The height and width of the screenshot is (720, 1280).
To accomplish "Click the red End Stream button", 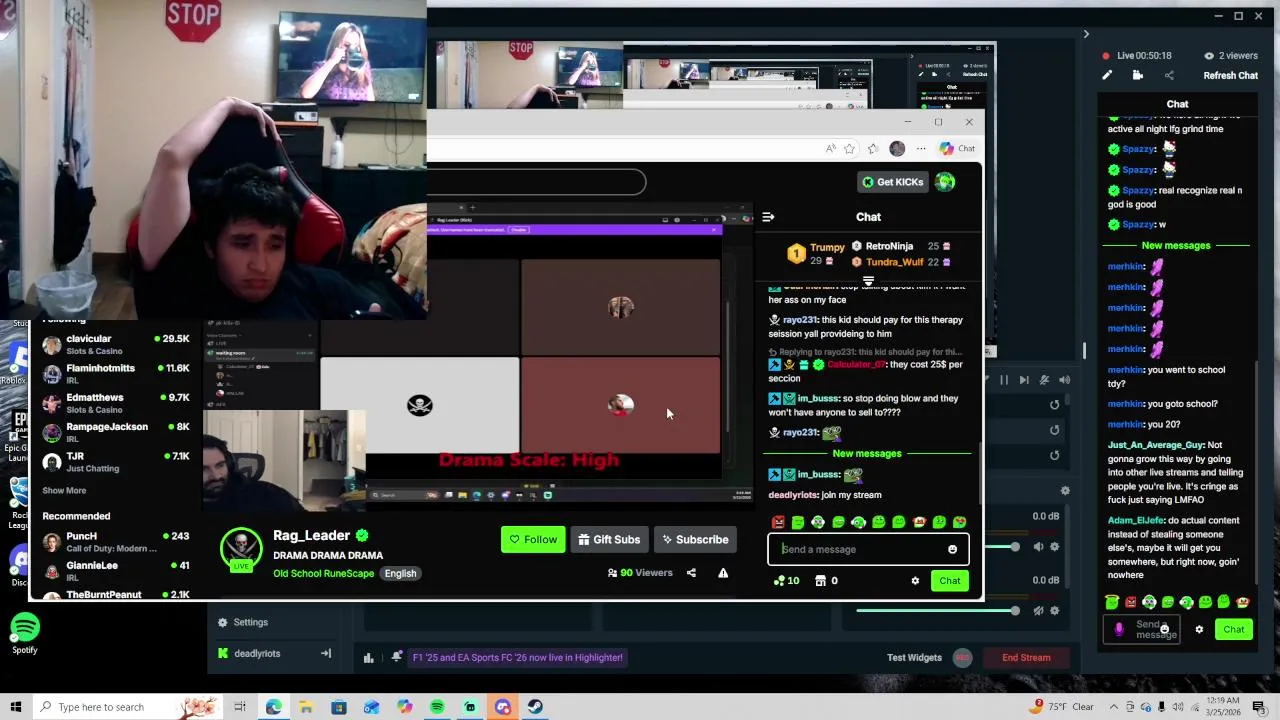I will click(x=1026, y=657).
